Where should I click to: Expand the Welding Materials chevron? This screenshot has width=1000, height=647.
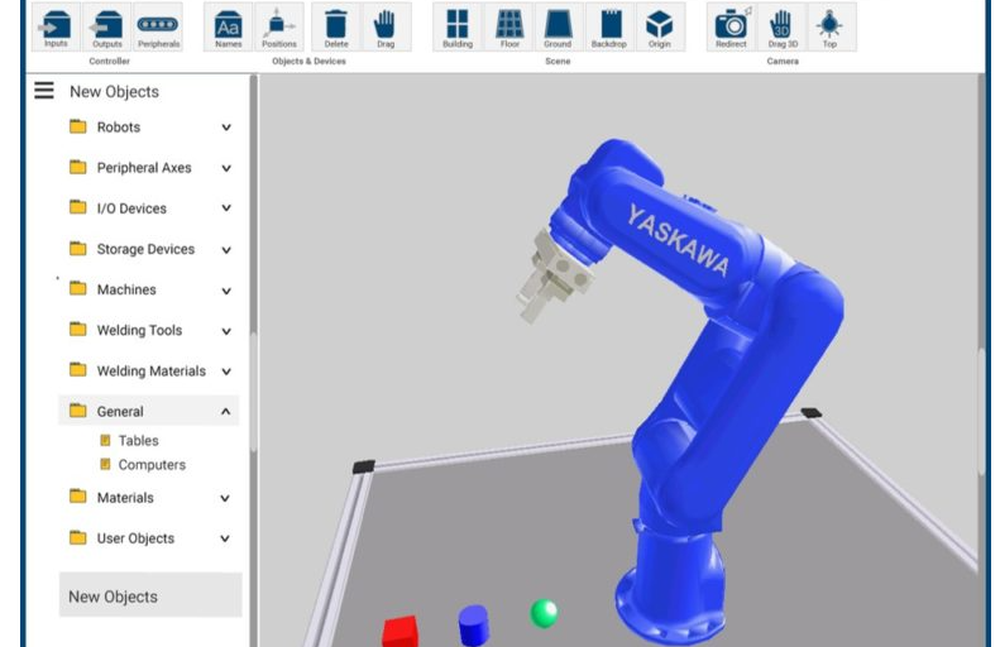click(226, 371)
